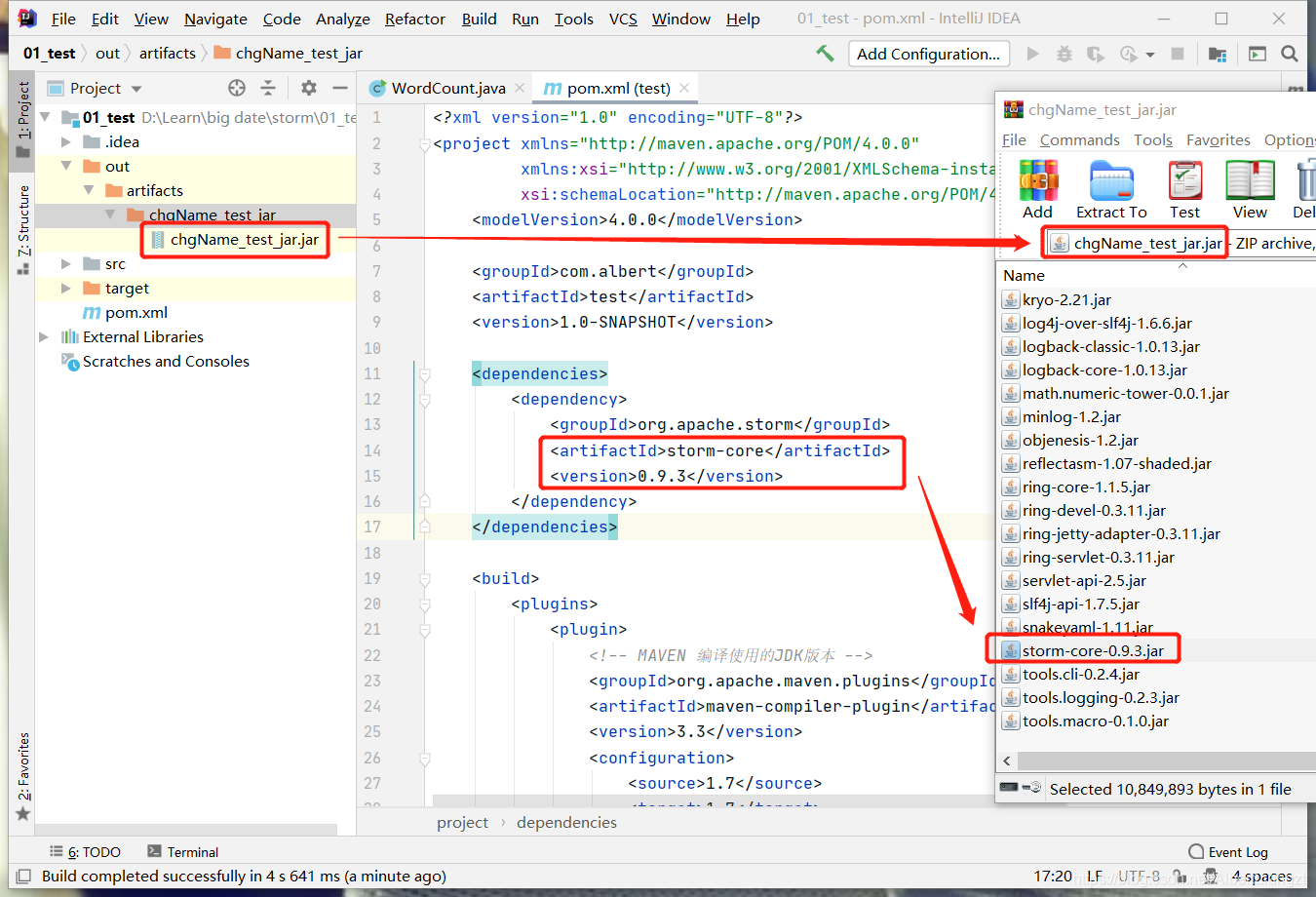Click the Debug bug icon
1316x897 pixels.
pyautogui.click(x=1064, y=54)
